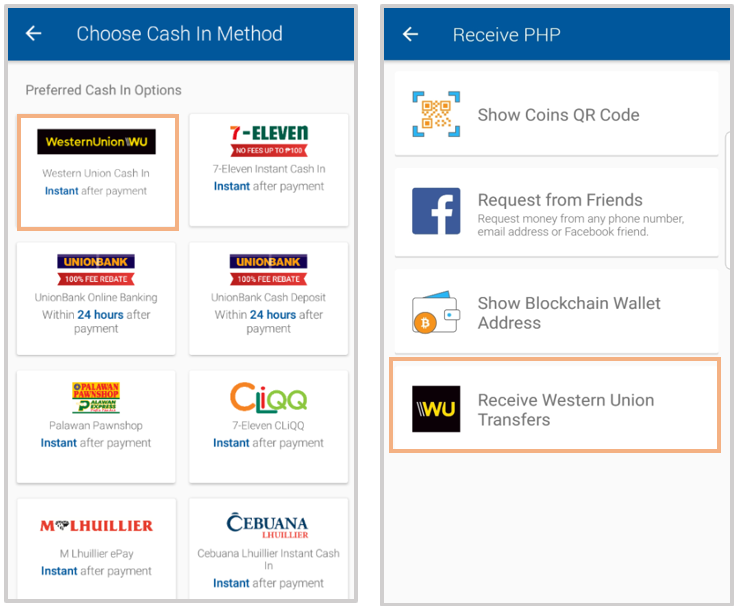Tap the Coins QR code icon

click(436, 114)
